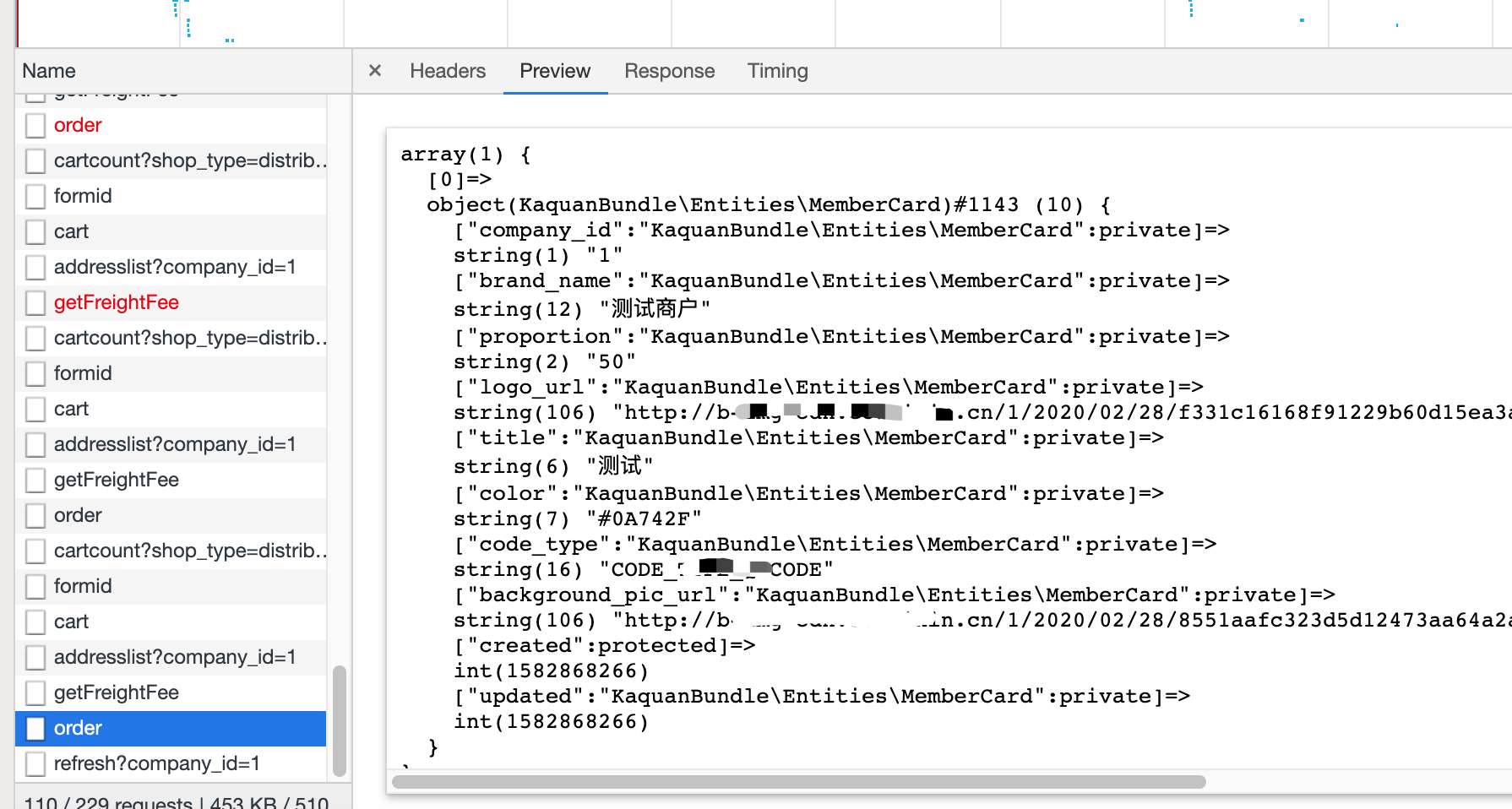Viewport: 1512px width, 809px height.
Task: Select the Preview tab
Action: click(x=554, y=71)
